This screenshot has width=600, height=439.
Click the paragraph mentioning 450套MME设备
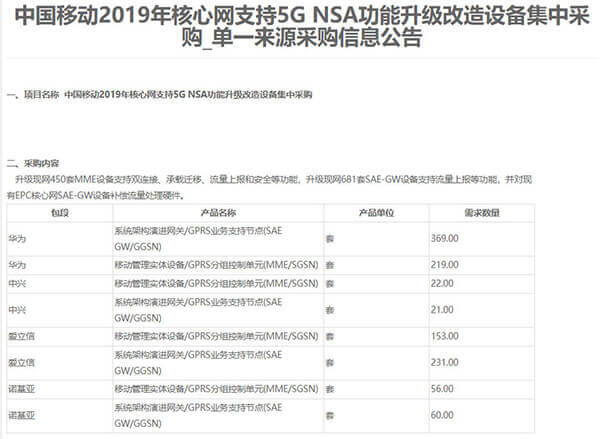click(269, 187)
